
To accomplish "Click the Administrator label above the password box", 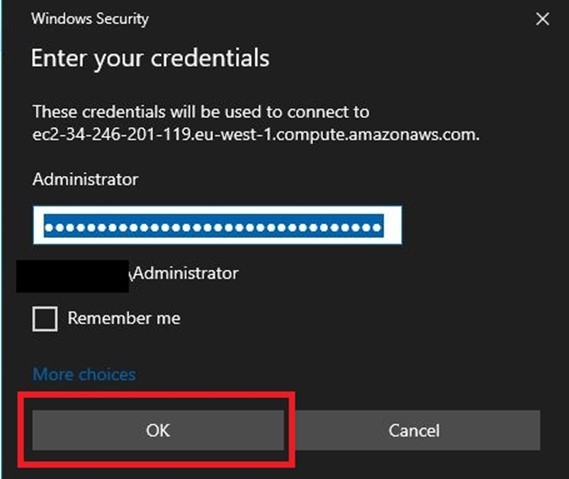I will (86, 179).
